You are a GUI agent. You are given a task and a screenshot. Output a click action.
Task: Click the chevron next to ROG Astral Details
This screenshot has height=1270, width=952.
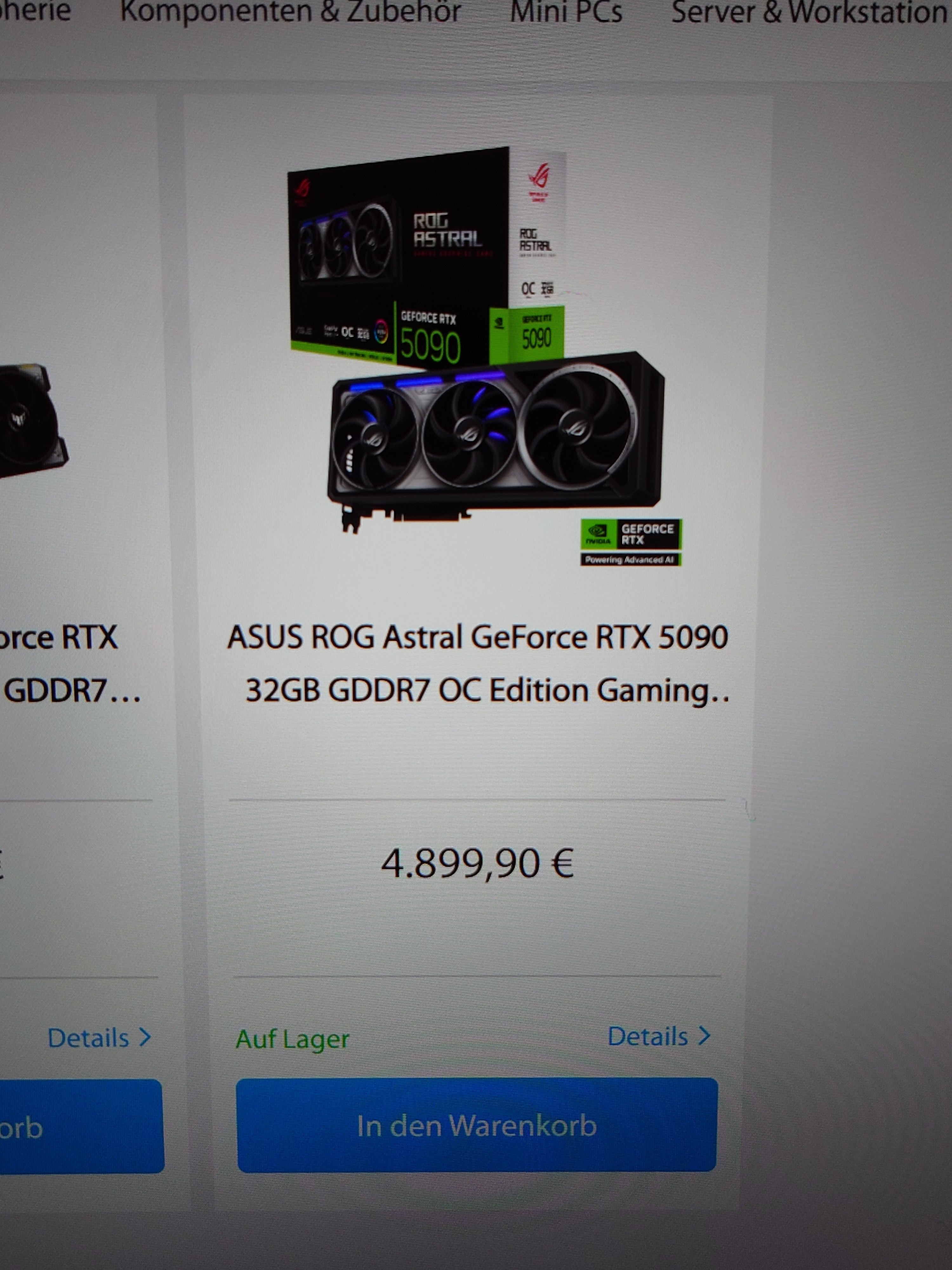tap(705, 1036)
